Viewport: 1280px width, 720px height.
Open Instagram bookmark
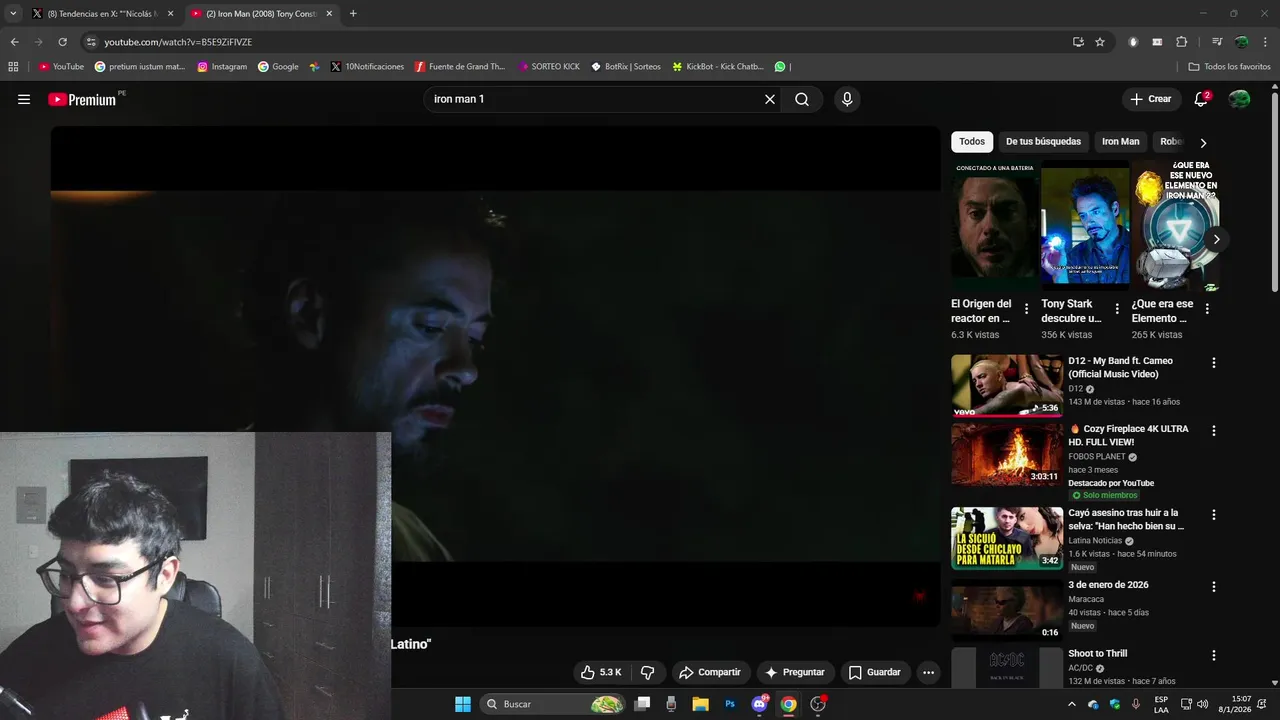tap(222, 67)
